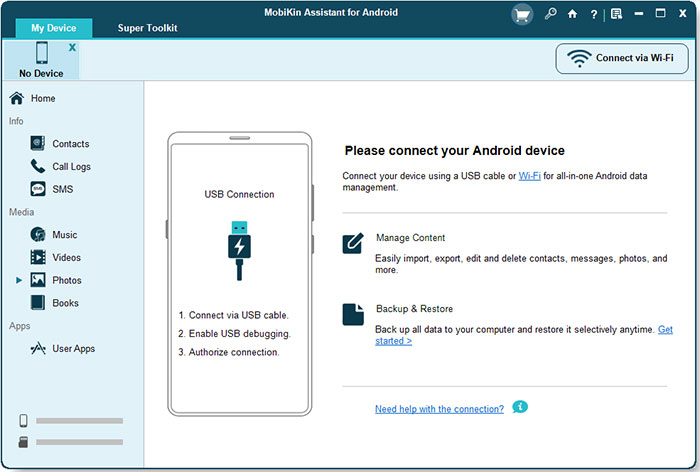The width and height of the screenshot is (700, 472).
Task: Click the Call Logs phone icon
Action: tap(38, 166)
